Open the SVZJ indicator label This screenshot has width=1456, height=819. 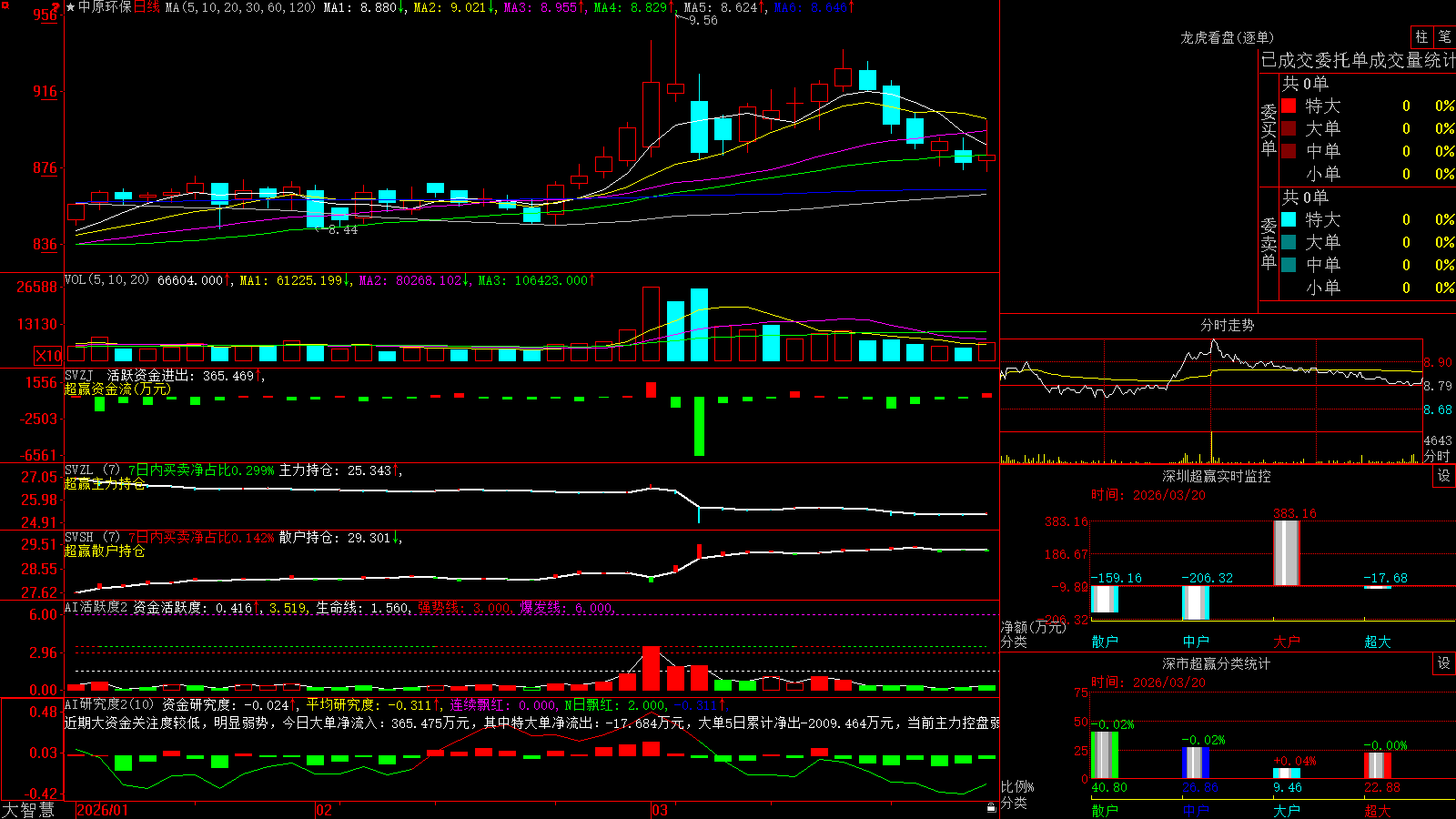coord(78,375)
